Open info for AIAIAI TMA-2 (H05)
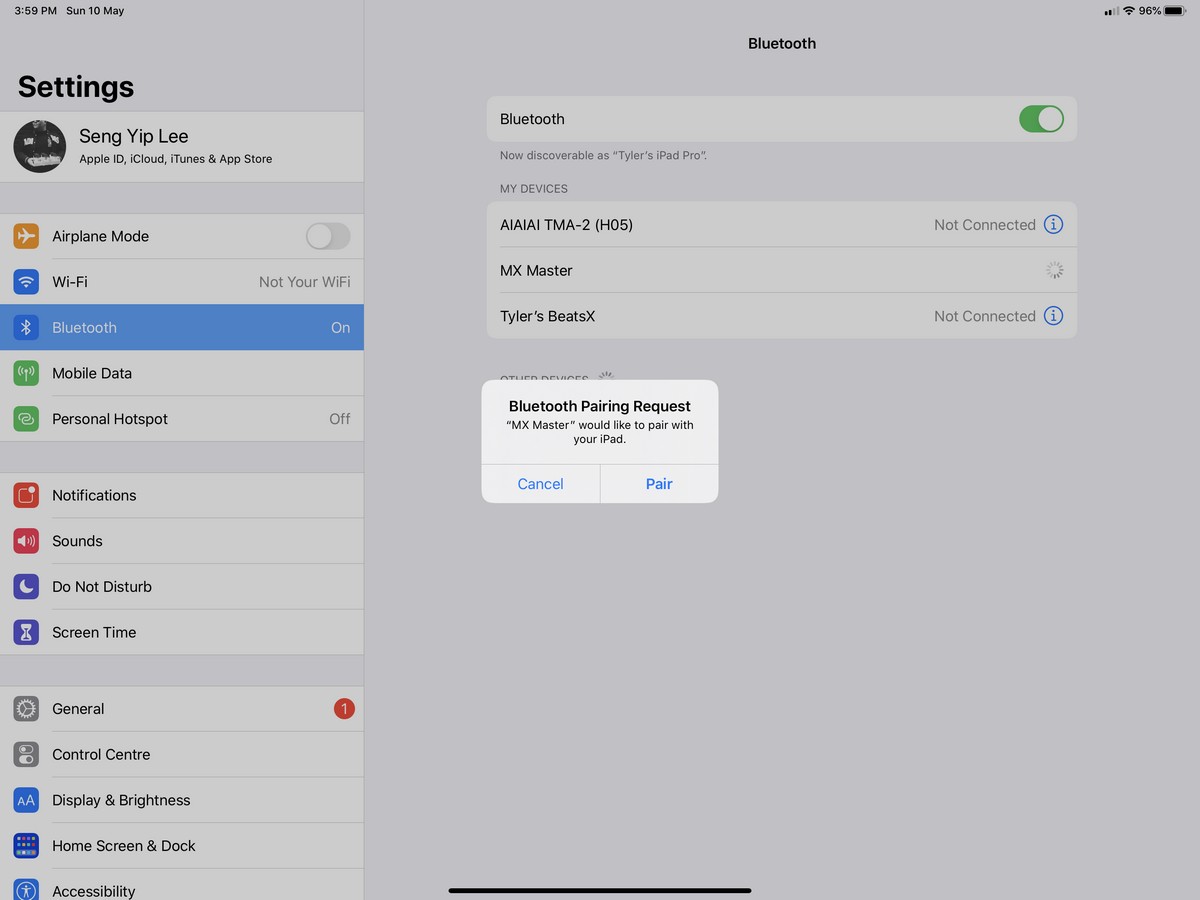 click(1053, 225)
